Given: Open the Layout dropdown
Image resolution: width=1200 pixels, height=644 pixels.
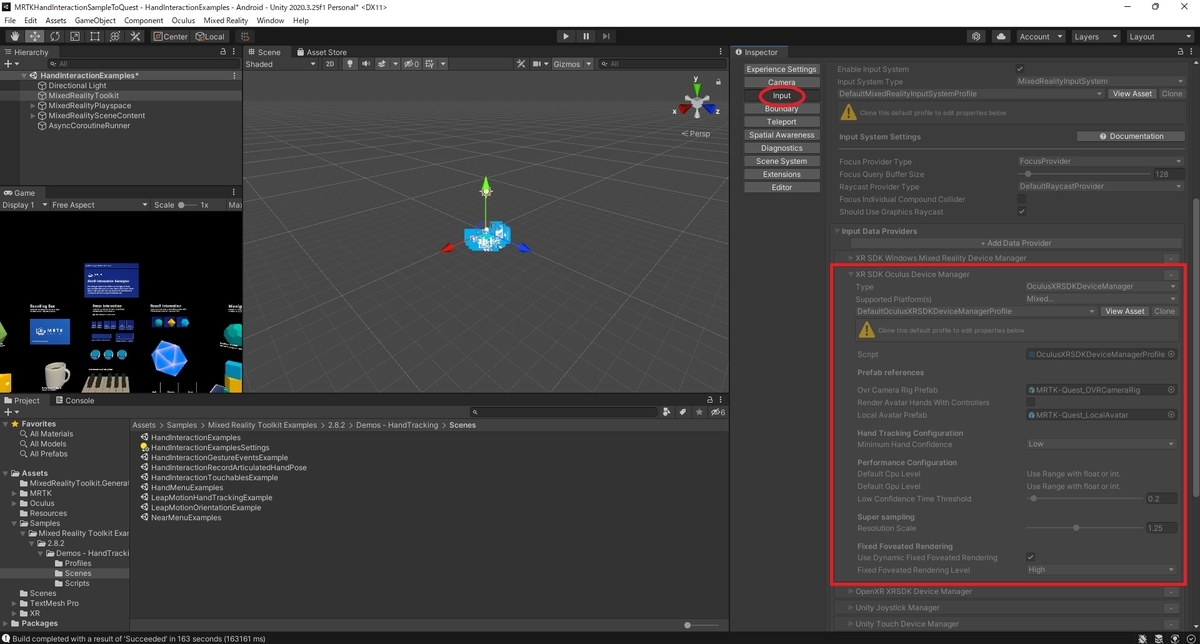Looking at the screenshot, I should tap(1159, 36).
